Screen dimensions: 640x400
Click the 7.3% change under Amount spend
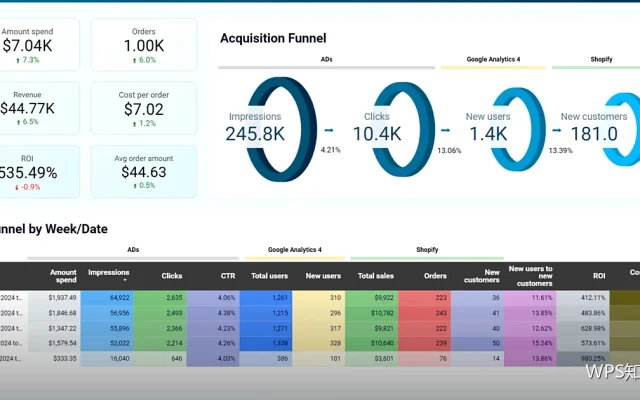click(28, 60)
